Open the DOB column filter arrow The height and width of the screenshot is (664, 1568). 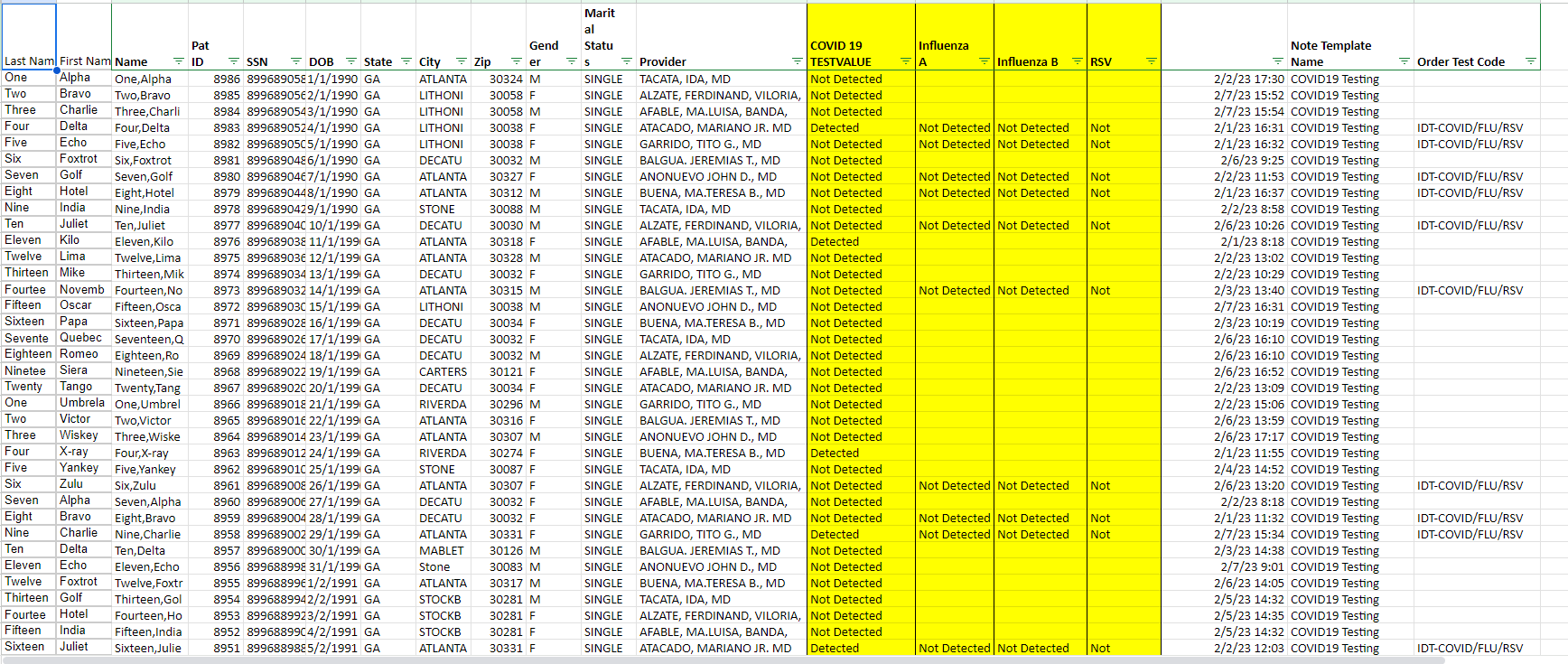[351, 61]
